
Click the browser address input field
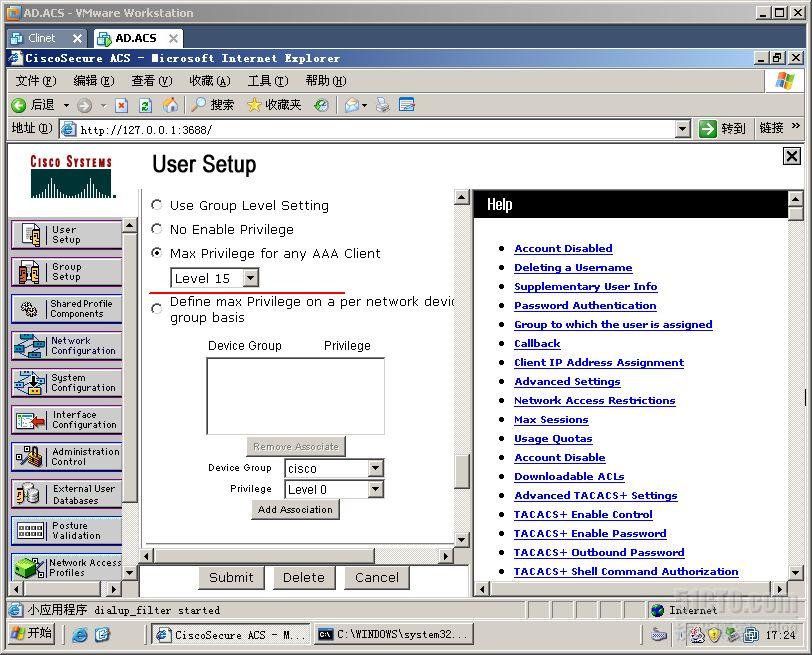point(377,129)
